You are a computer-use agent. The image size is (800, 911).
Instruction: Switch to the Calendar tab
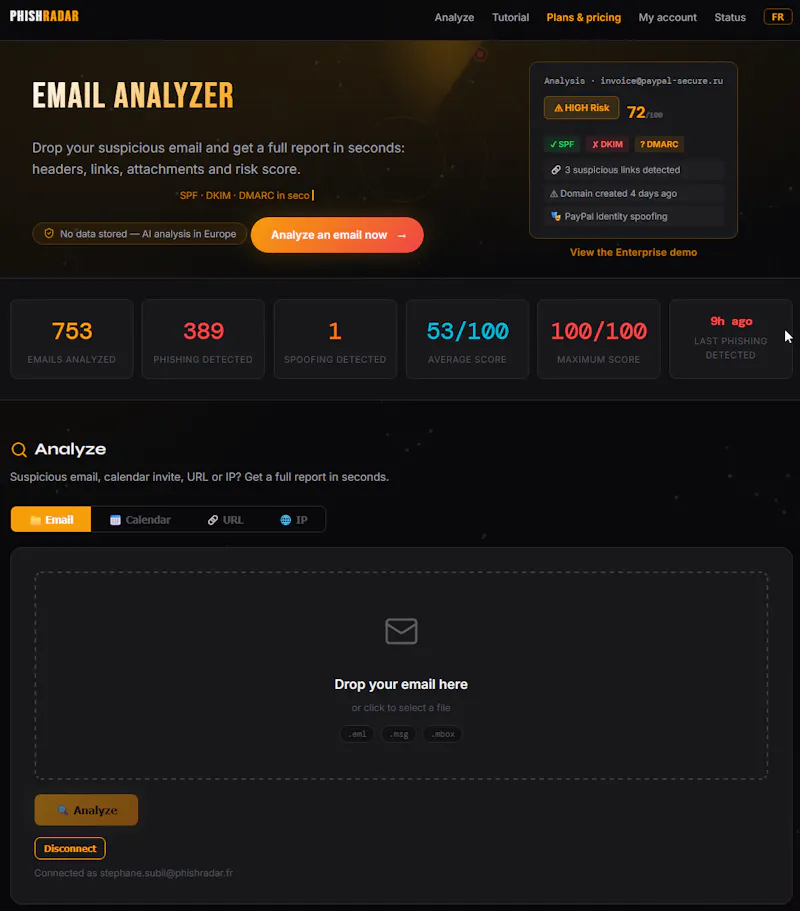click(140, 520)
